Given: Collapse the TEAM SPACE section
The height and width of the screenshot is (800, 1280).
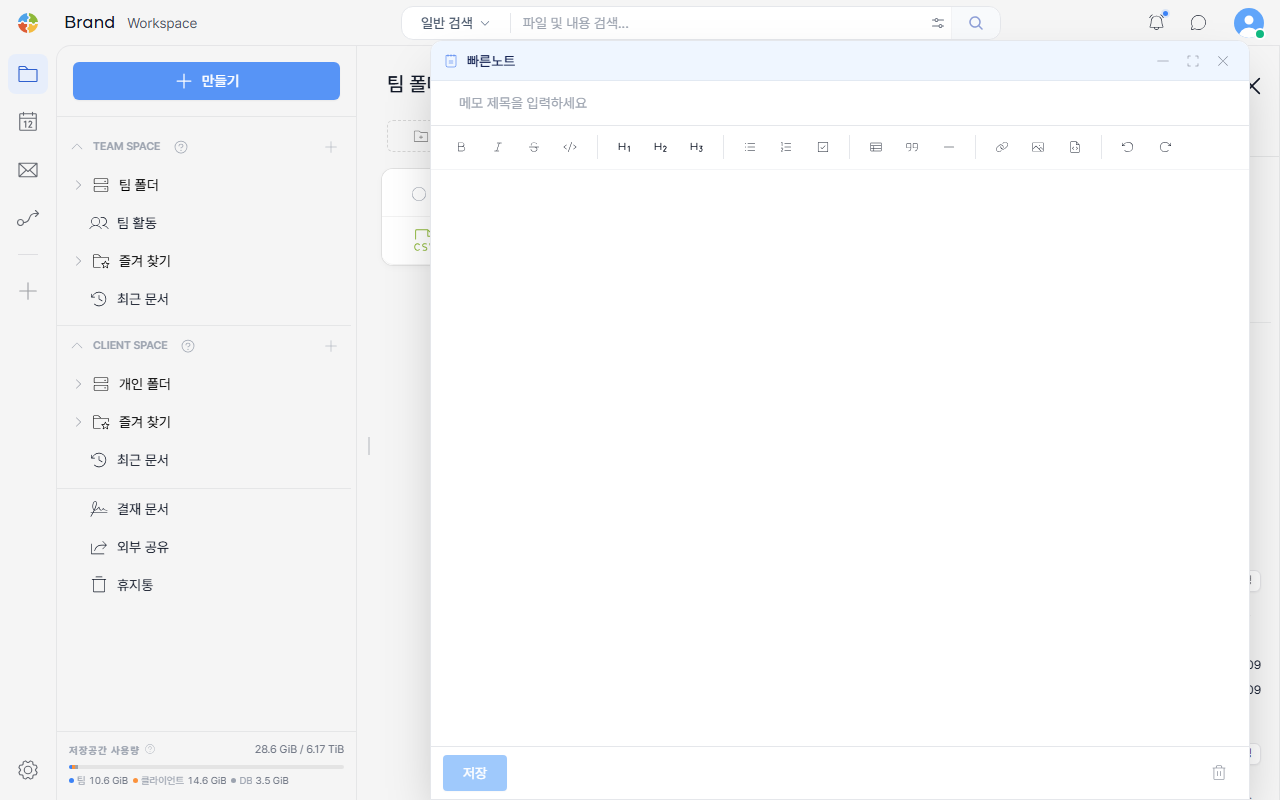Looking at the screenshot, I should 77,147.
